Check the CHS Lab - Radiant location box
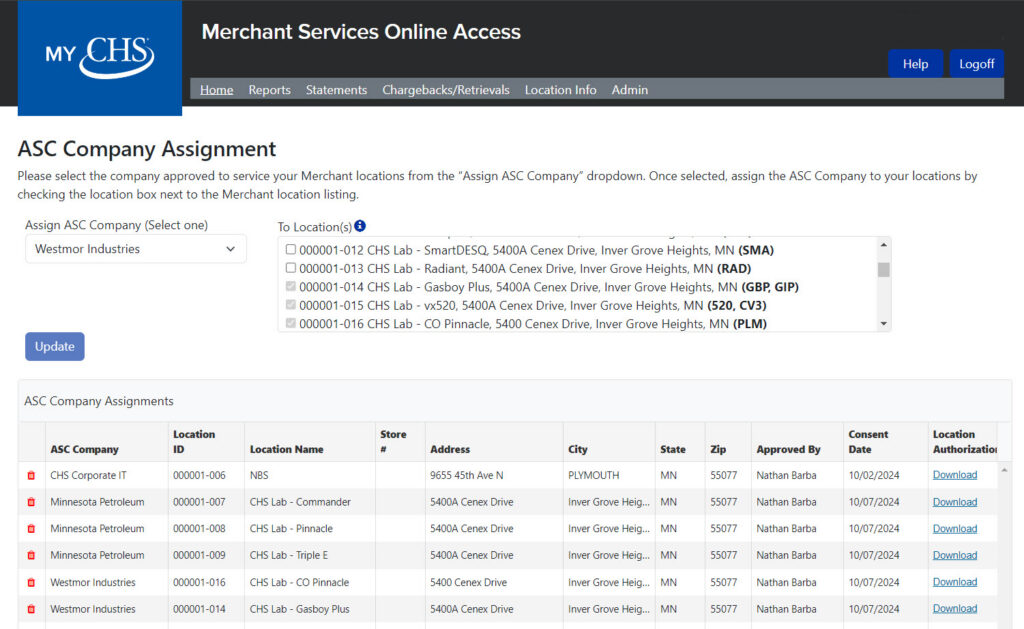 tap(291, 268)
